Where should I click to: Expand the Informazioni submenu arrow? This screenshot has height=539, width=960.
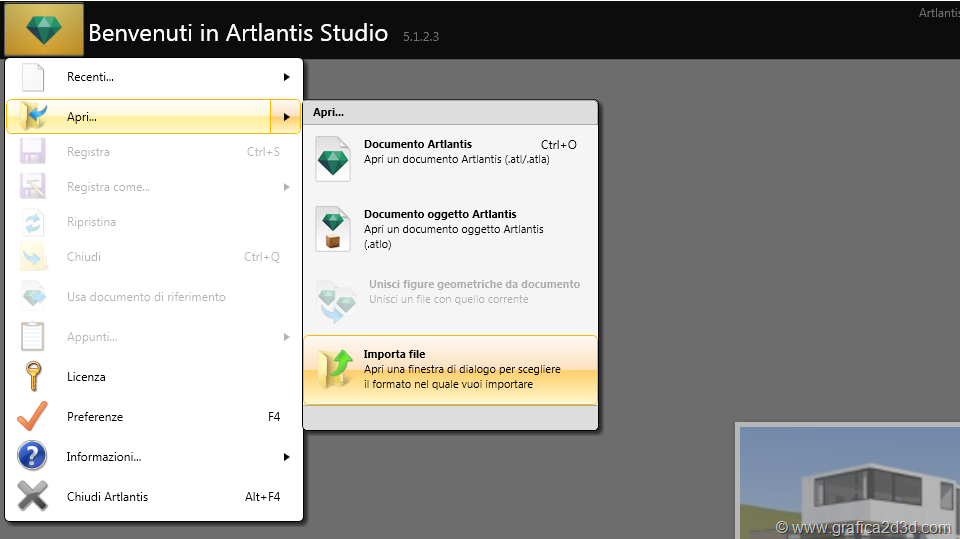point(286,457)
